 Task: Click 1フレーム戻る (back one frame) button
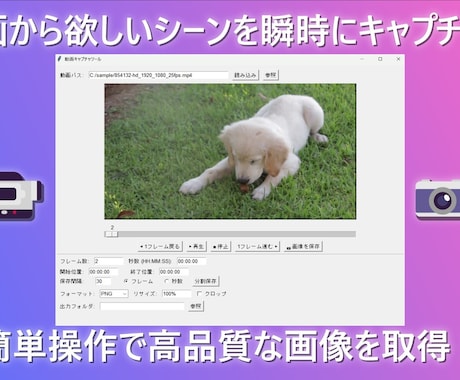(160, 247)
